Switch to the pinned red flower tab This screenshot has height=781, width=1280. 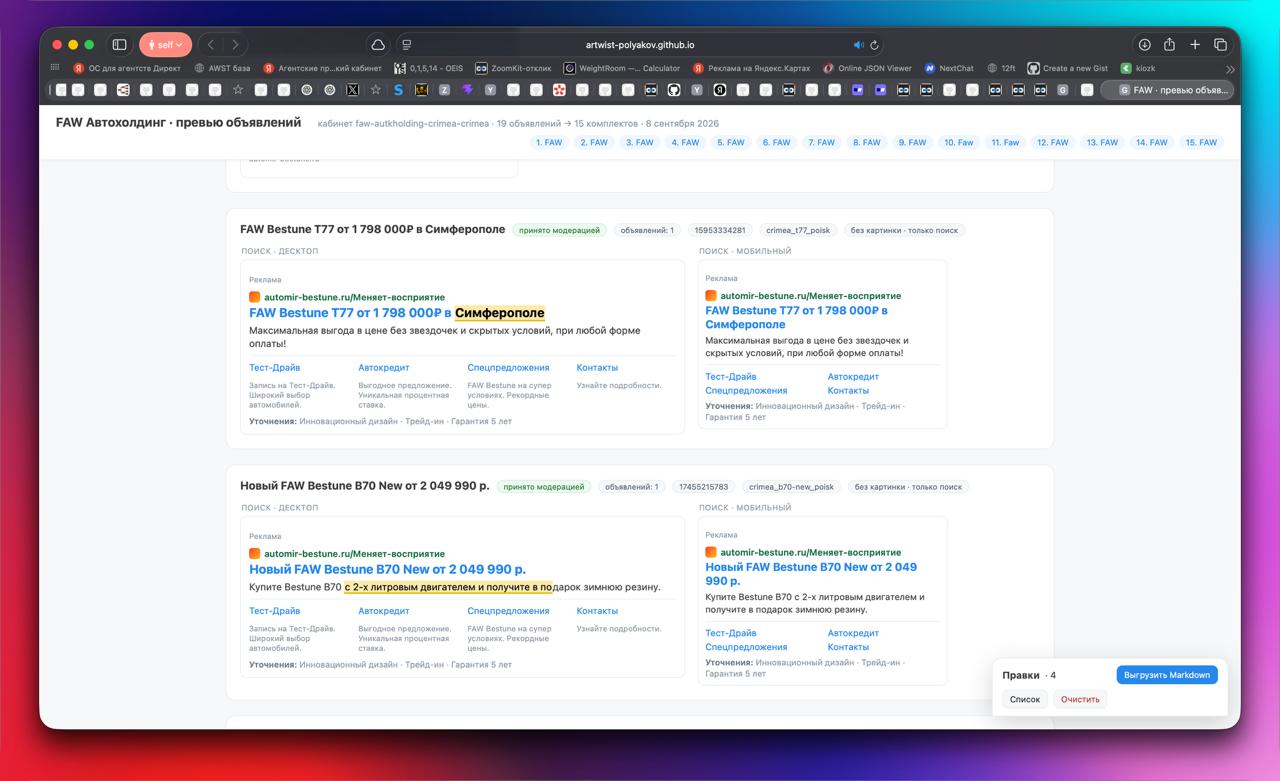pos(559,90)
